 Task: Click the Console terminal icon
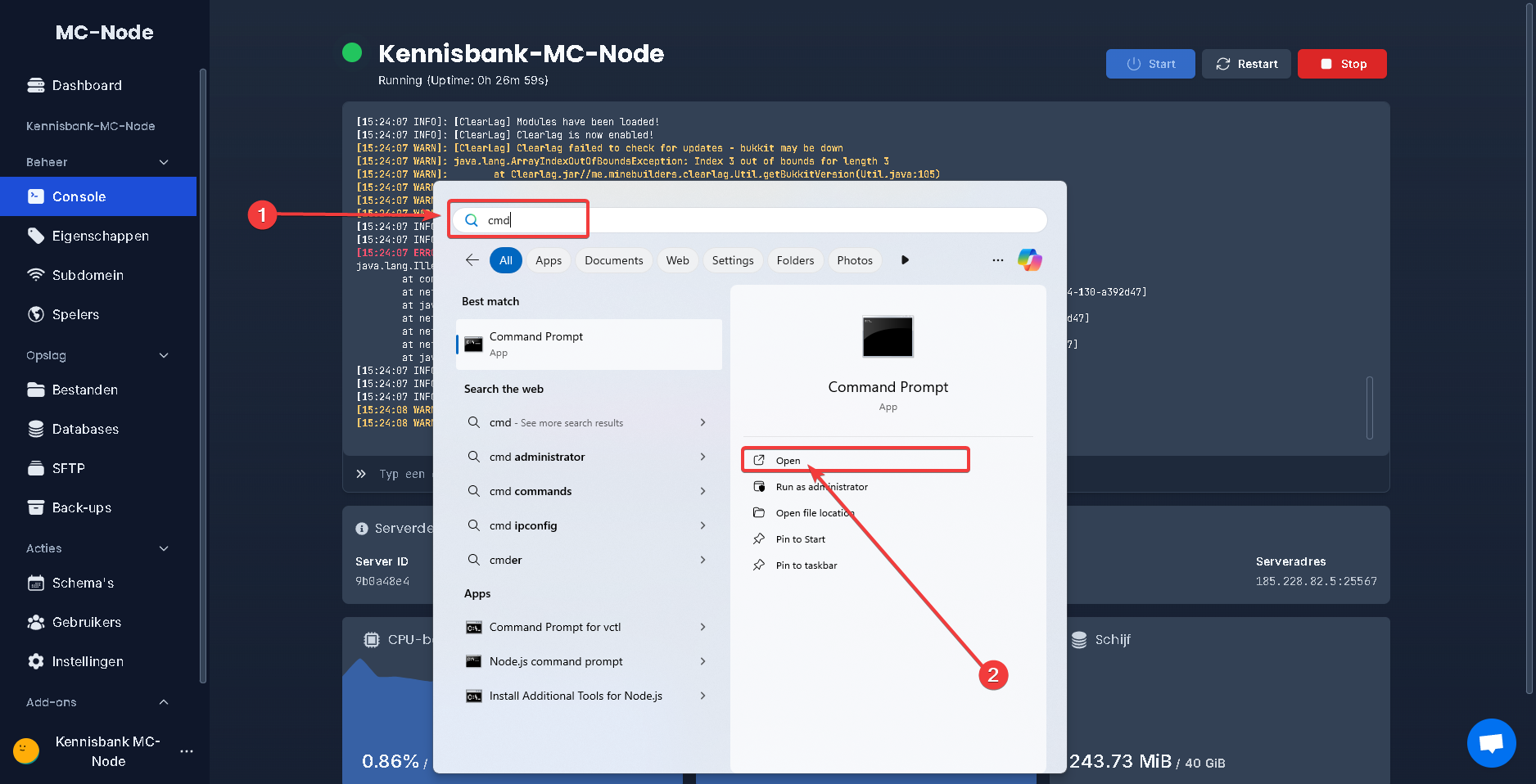coord(36,196)
